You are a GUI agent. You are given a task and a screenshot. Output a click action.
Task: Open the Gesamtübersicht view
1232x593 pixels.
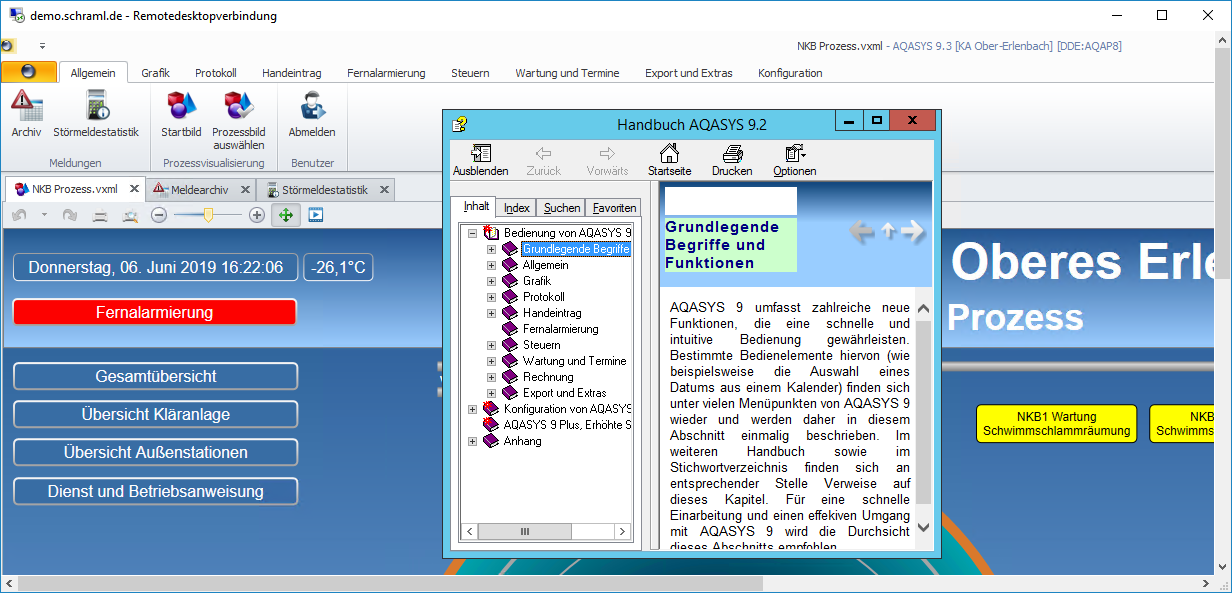pos(155,376)
